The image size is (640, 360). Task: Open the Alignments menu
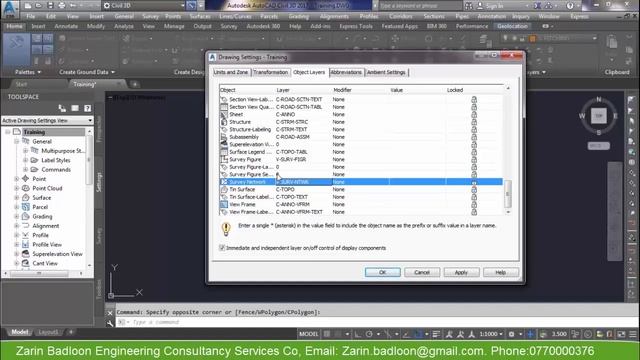point(334,16)
